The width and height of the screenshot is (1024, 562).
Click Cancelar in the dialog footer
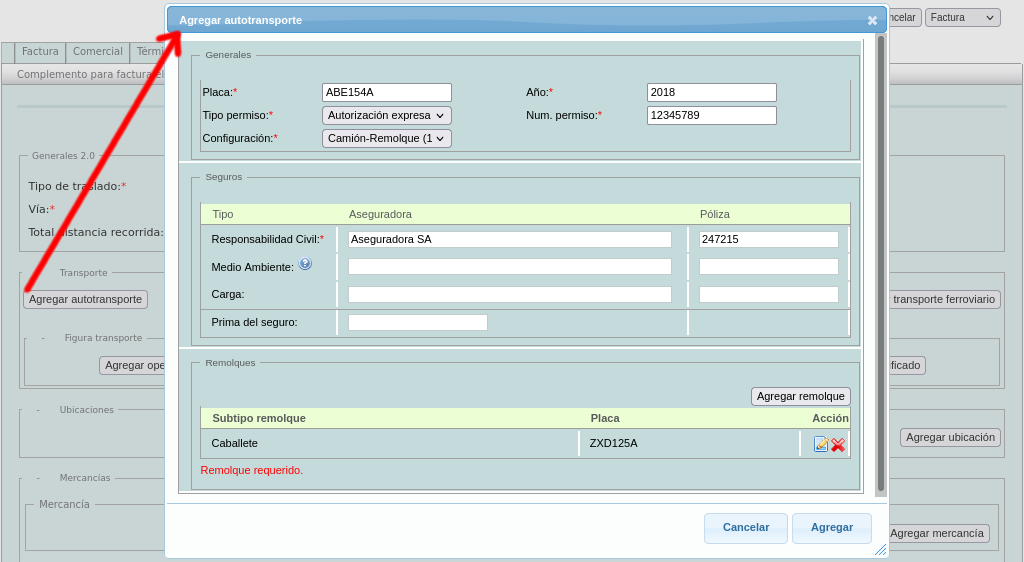746,527
